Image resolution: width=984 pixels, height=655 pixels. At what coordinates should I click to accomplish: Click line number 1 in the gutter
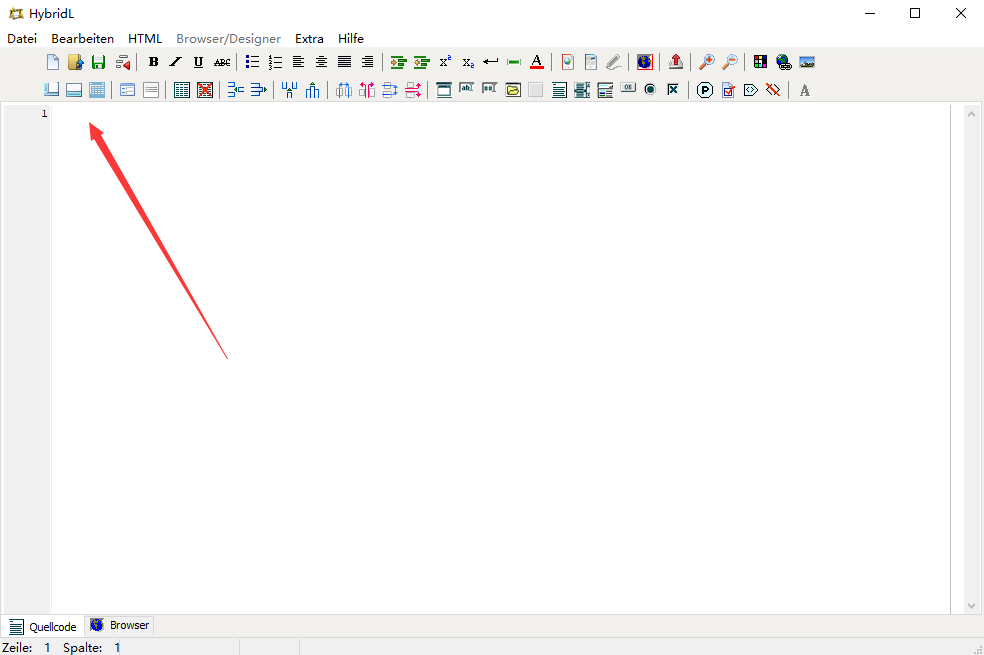click(44, 114)
